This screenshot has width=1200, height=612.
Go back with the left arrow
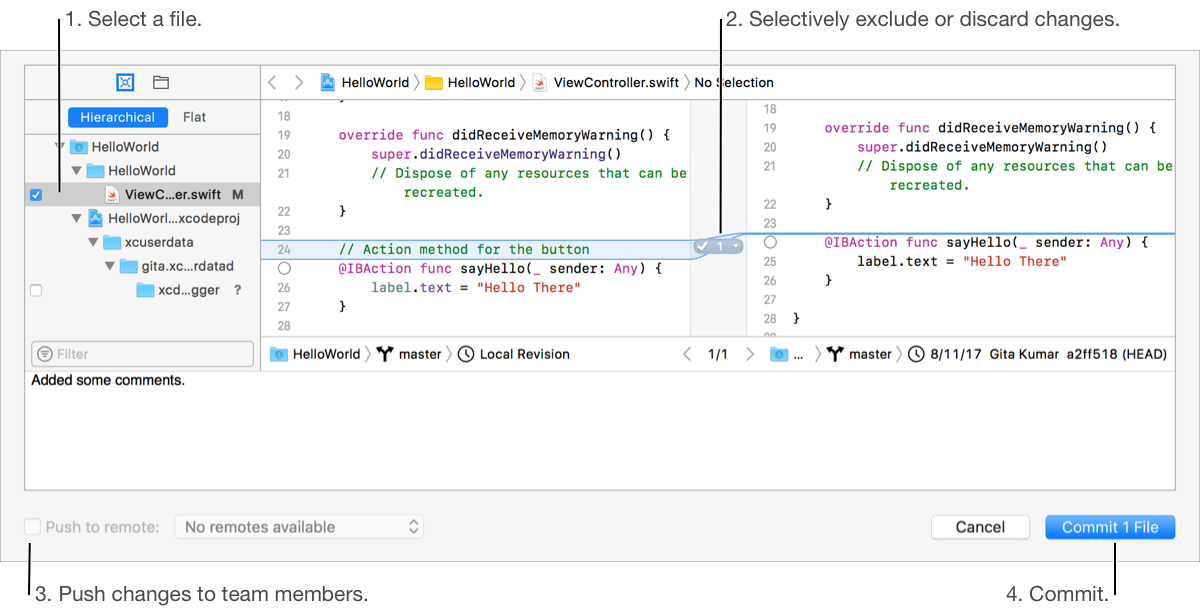point(273,83)
